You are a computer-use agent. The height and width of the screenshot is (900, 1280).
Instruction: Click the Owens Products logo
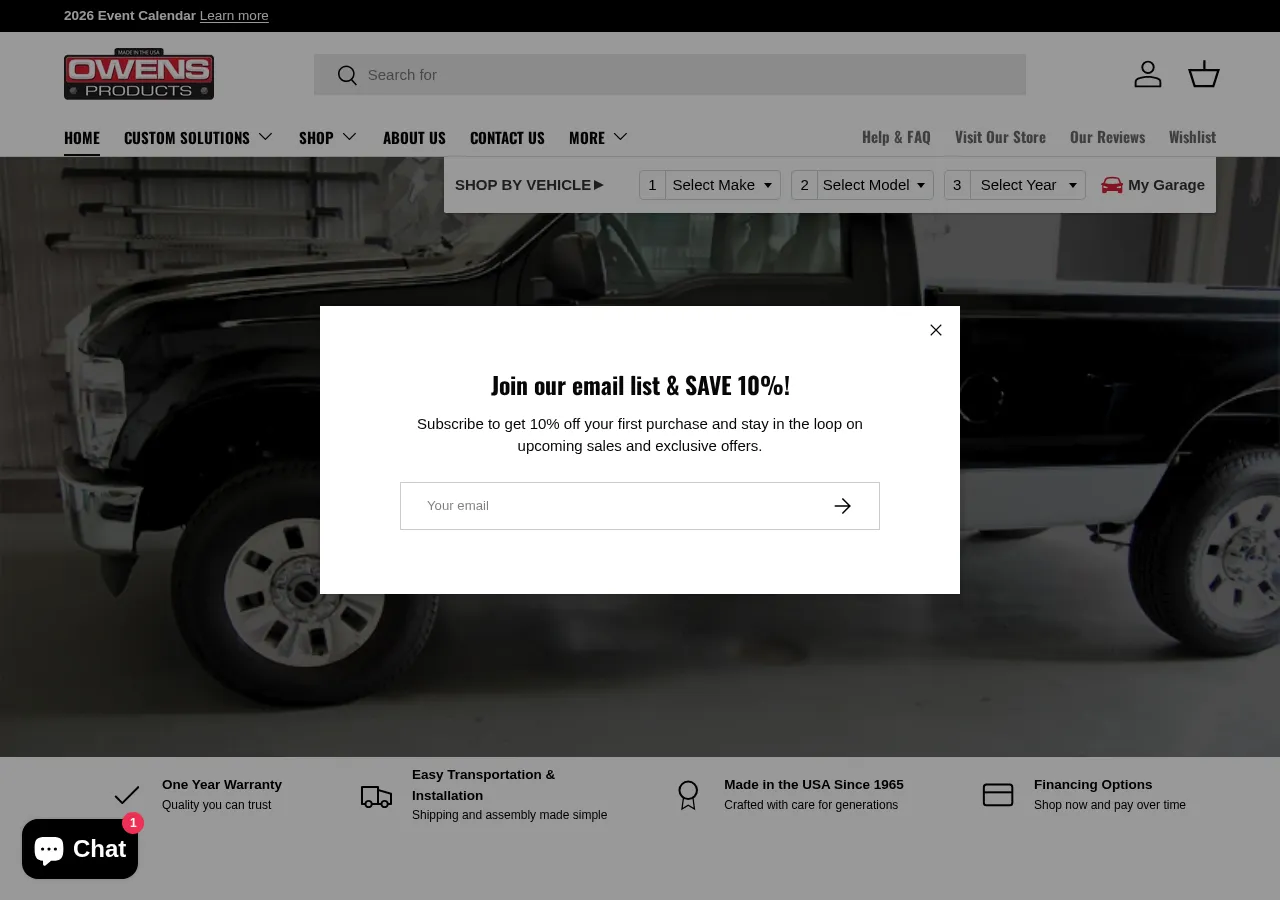pos(139,74)
